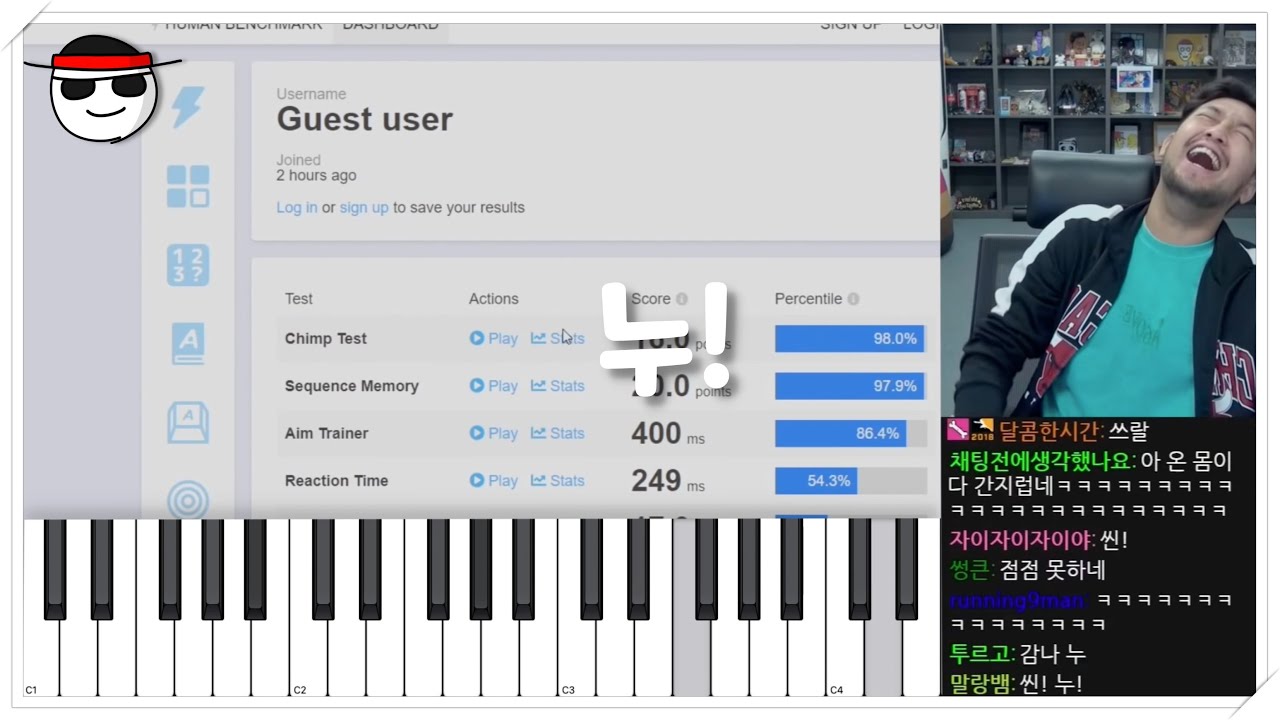Click the streamer webcam video feed
The image size is (1280, 720).
coord(1098,220)
